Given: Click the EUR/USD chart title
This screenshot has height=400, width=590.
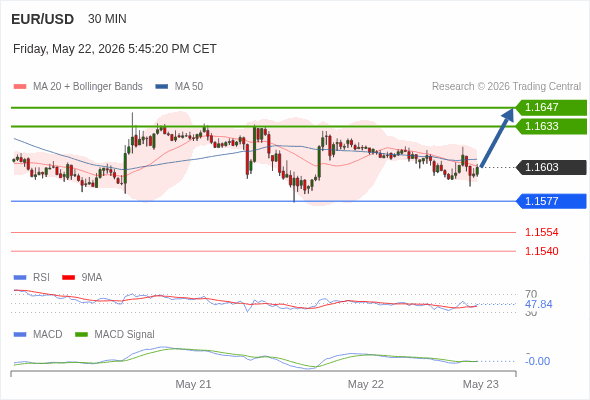Looking at the screenshot, I should tap(43, 19).
